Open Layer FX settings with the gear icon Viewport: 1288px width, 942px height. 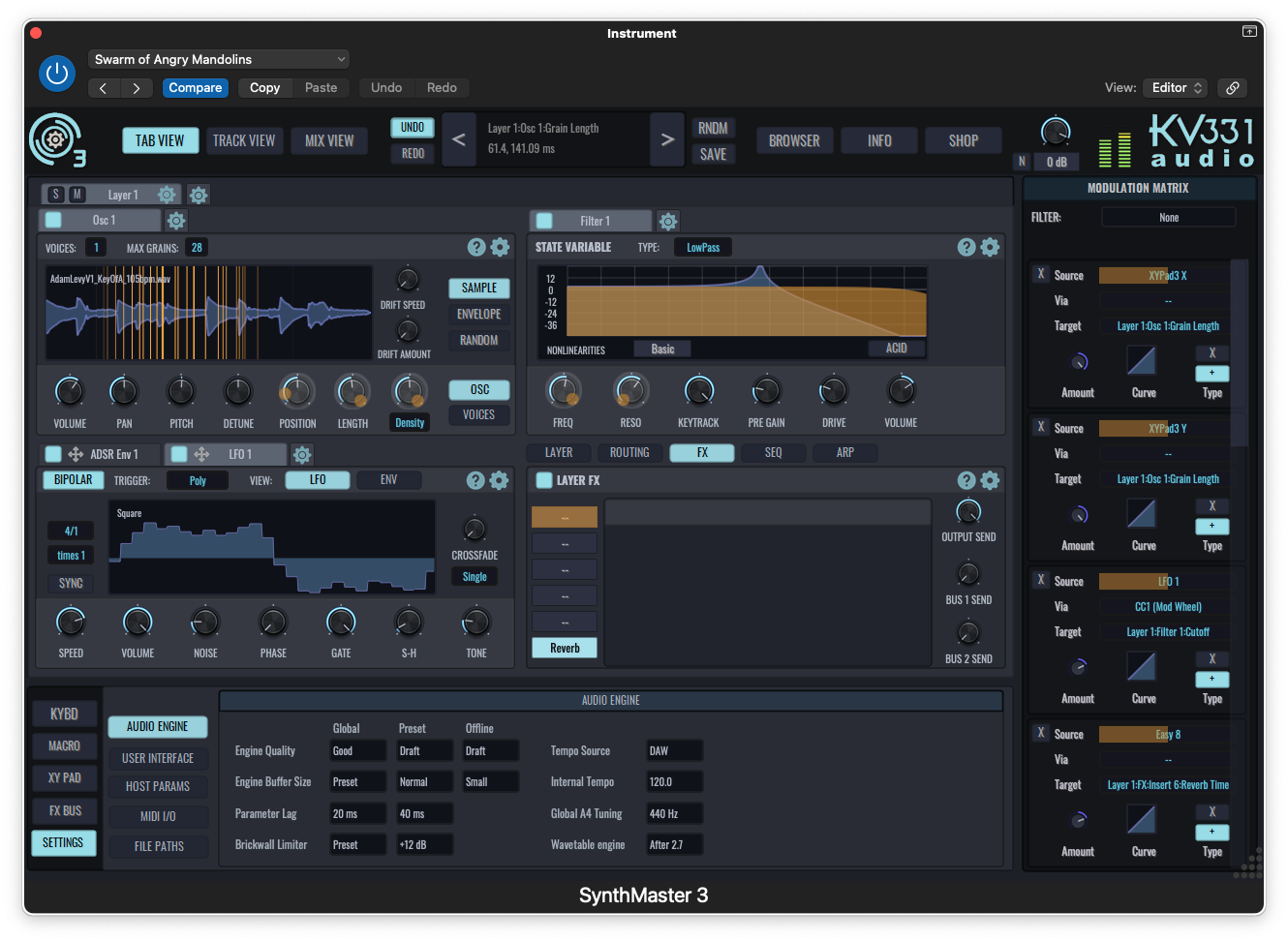pos(990,480)
